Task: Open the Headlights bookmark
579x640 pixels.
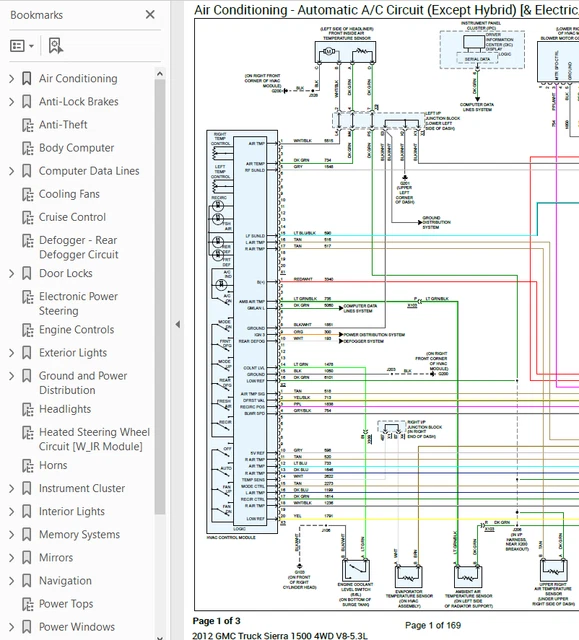Action: (x=65, y=409)
